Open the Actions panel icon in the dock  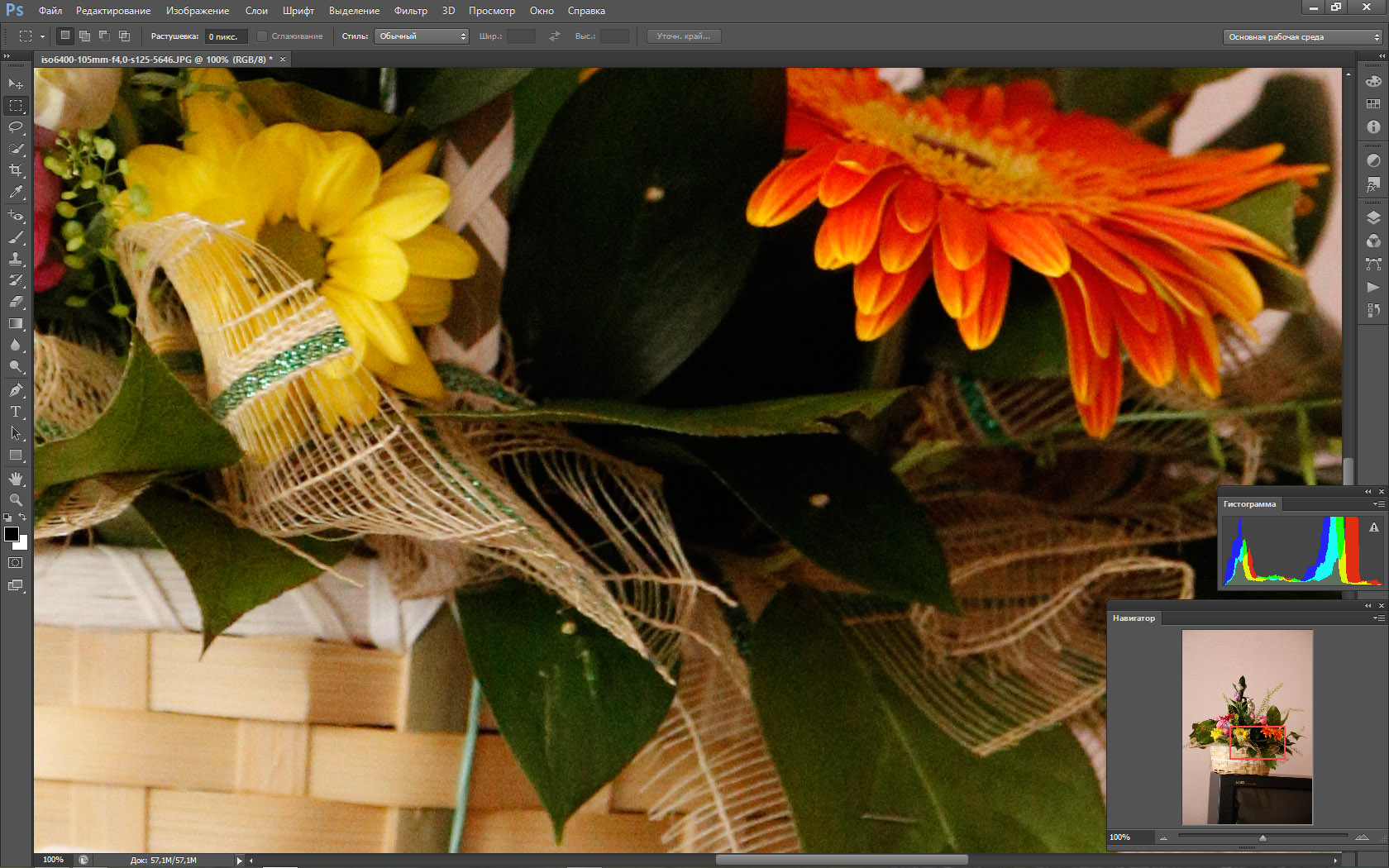pos(1373,287)
